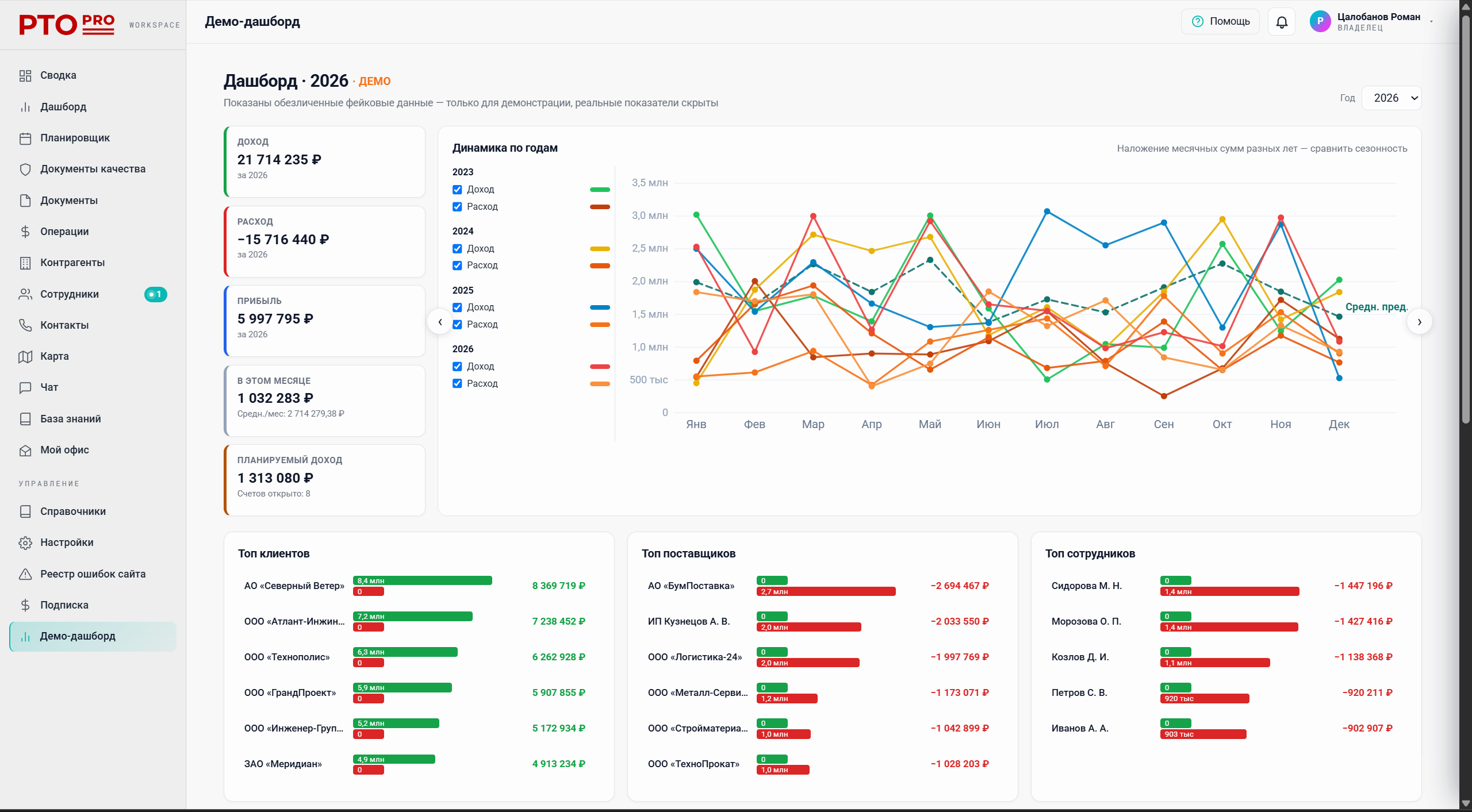Click the Подписка dollar icon
The image size is (1472, 812).
[25, 605]
